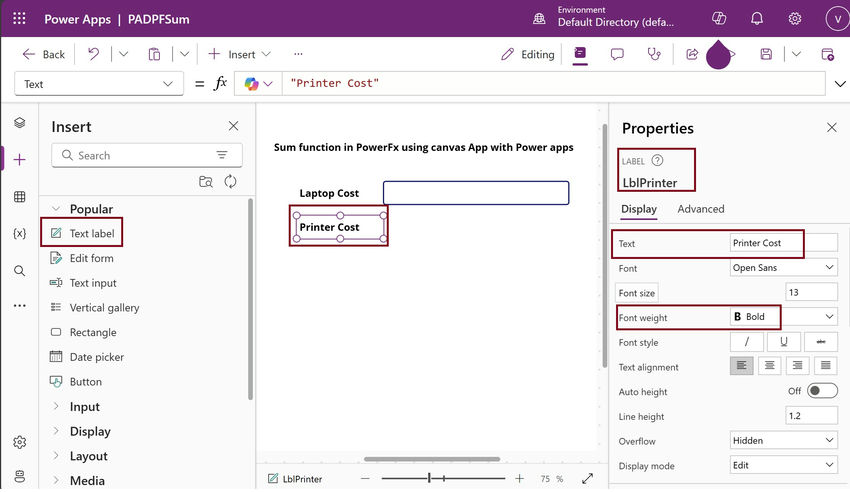Set text alignment to center
Viewport: 850px width, 492px height.
click(769, 366)
